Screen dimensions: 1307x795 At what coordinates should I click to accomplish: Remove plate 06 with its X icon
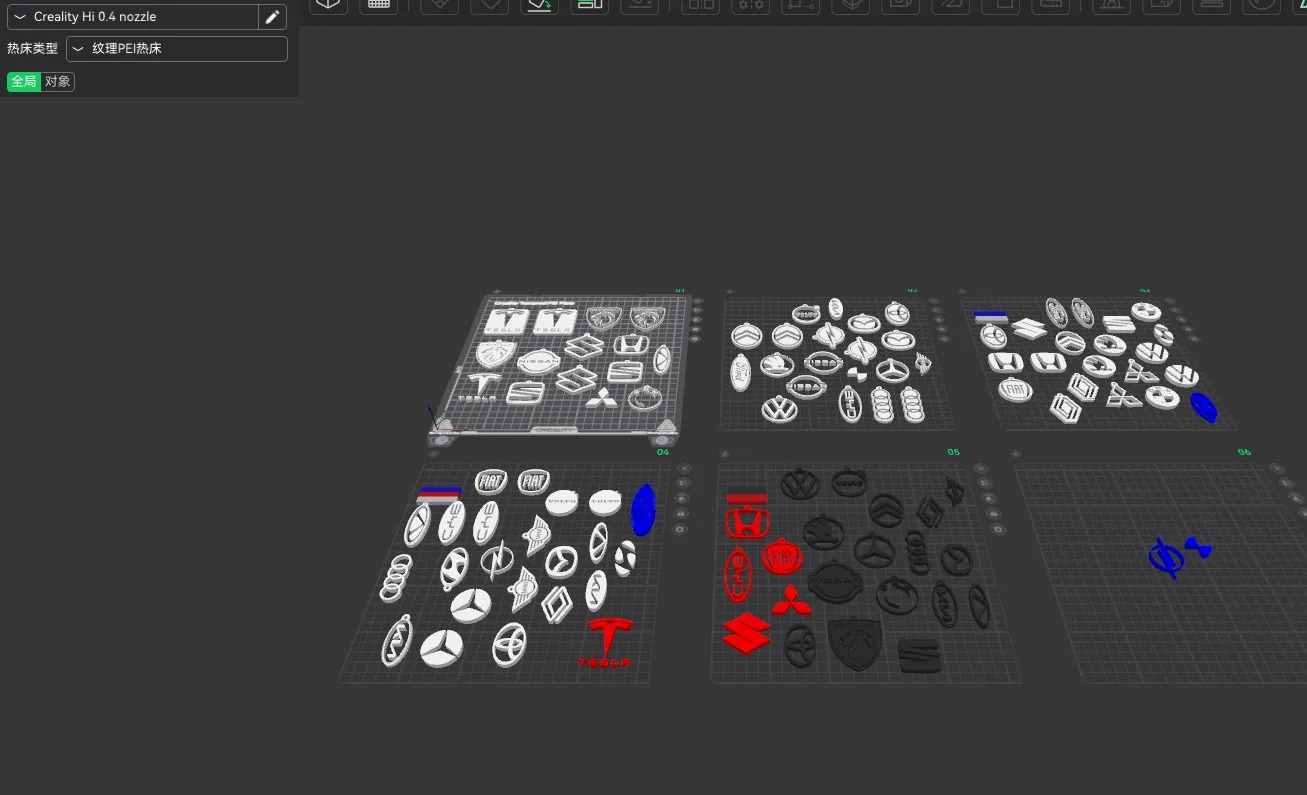point(1276,467)
